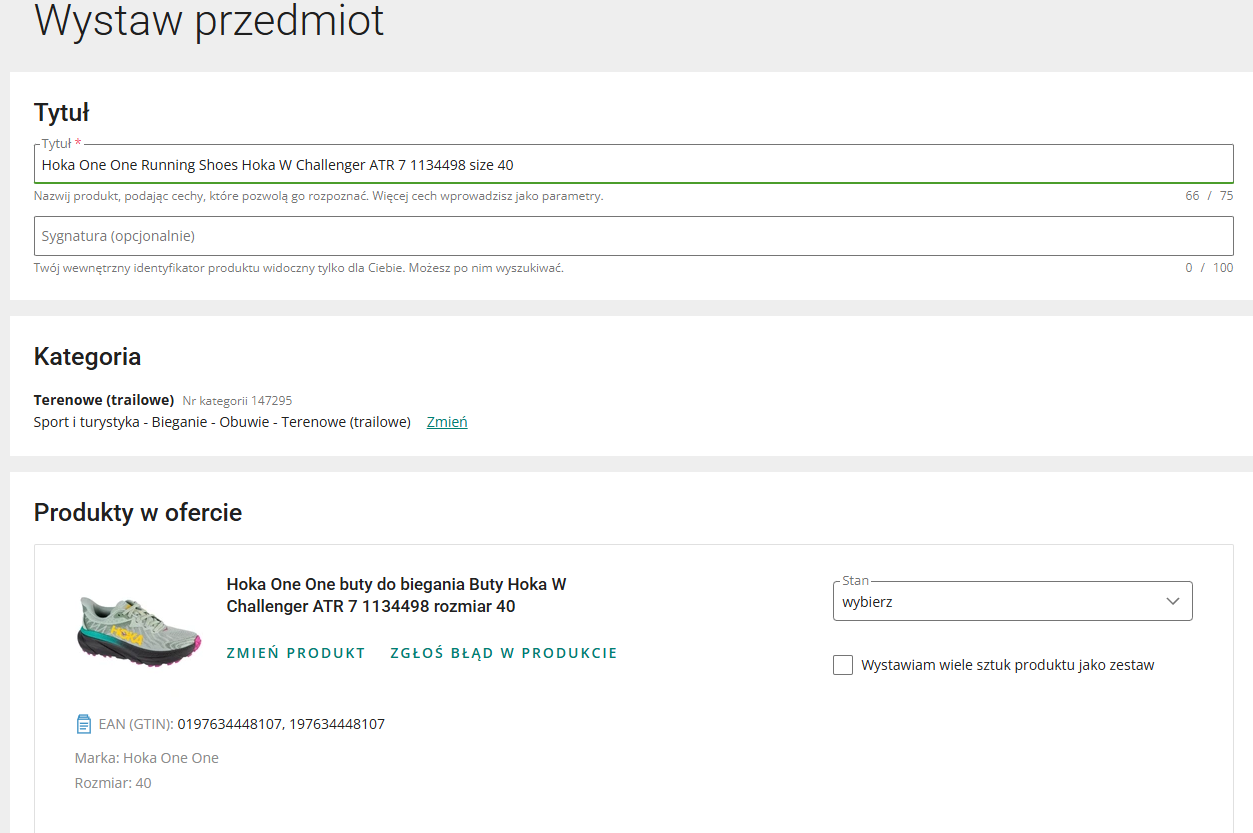Click the 'Marka: Hoka One One' text

point(147,758)
